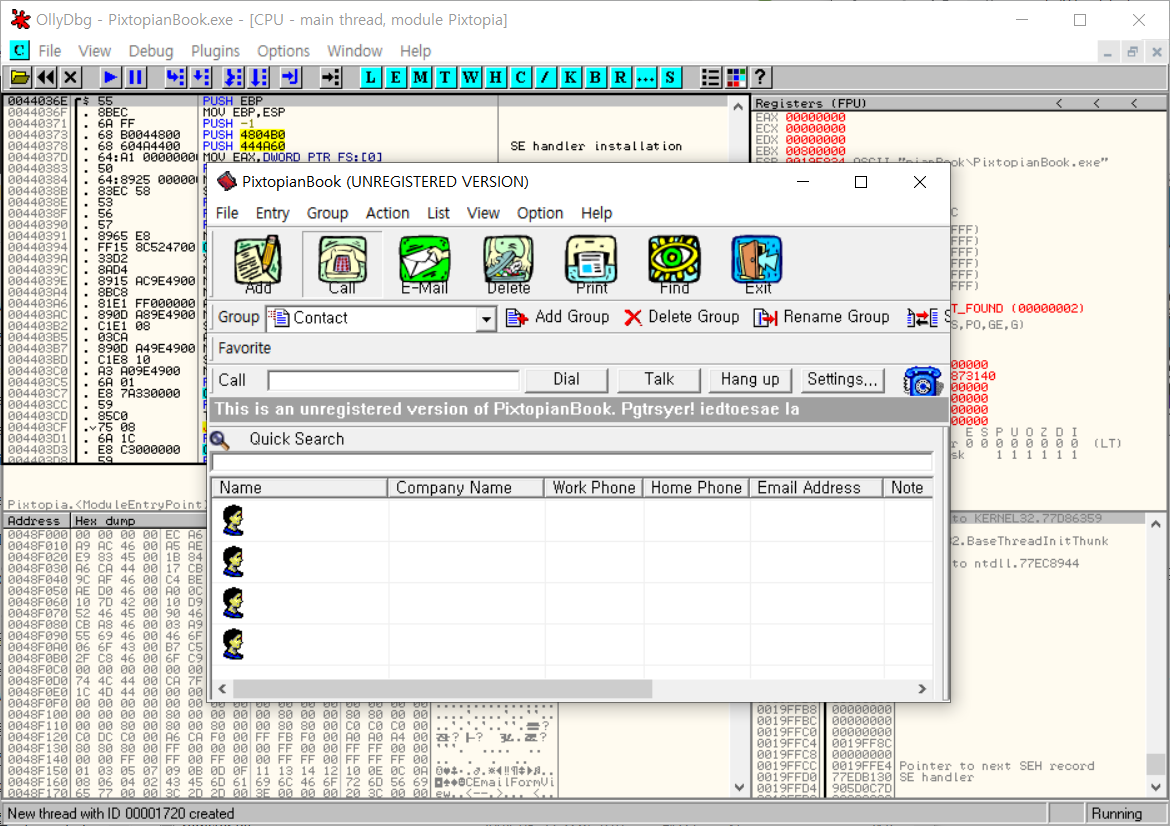Open PixtopianBook Group menu
The height and width of the screenshot is (826, 1170).
(x=328, y=213)
